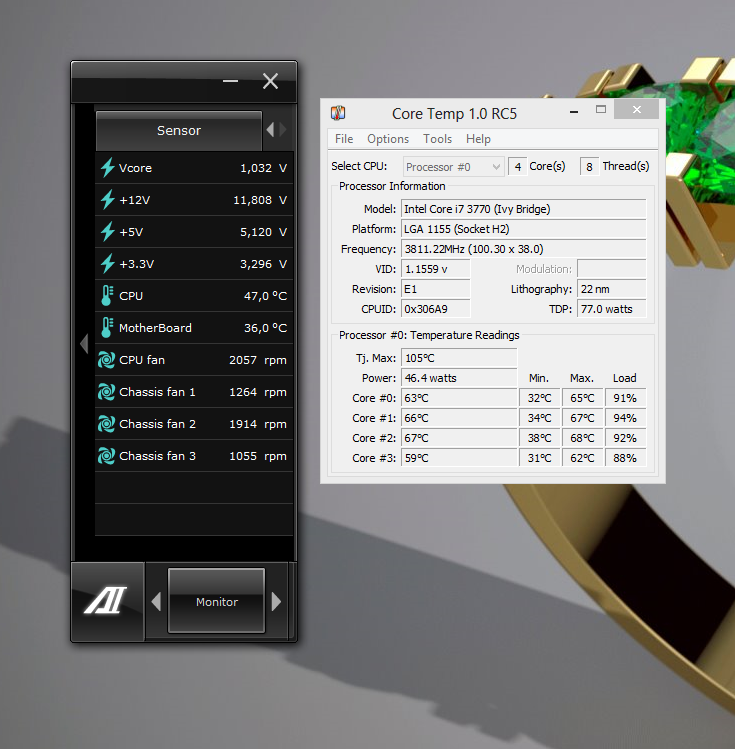
Task: Open the Help menu in Core Temp
Action: coord(478,139)
